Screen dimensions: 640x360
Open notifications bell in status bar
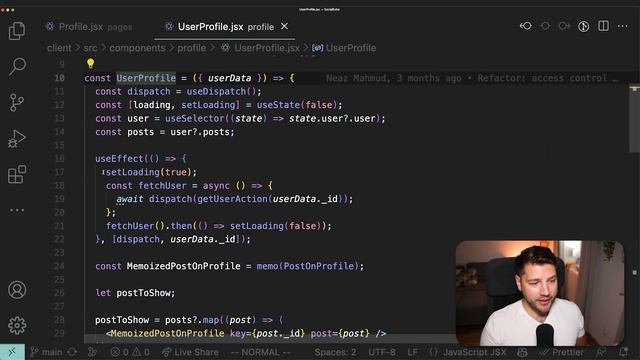pos(624,352)
